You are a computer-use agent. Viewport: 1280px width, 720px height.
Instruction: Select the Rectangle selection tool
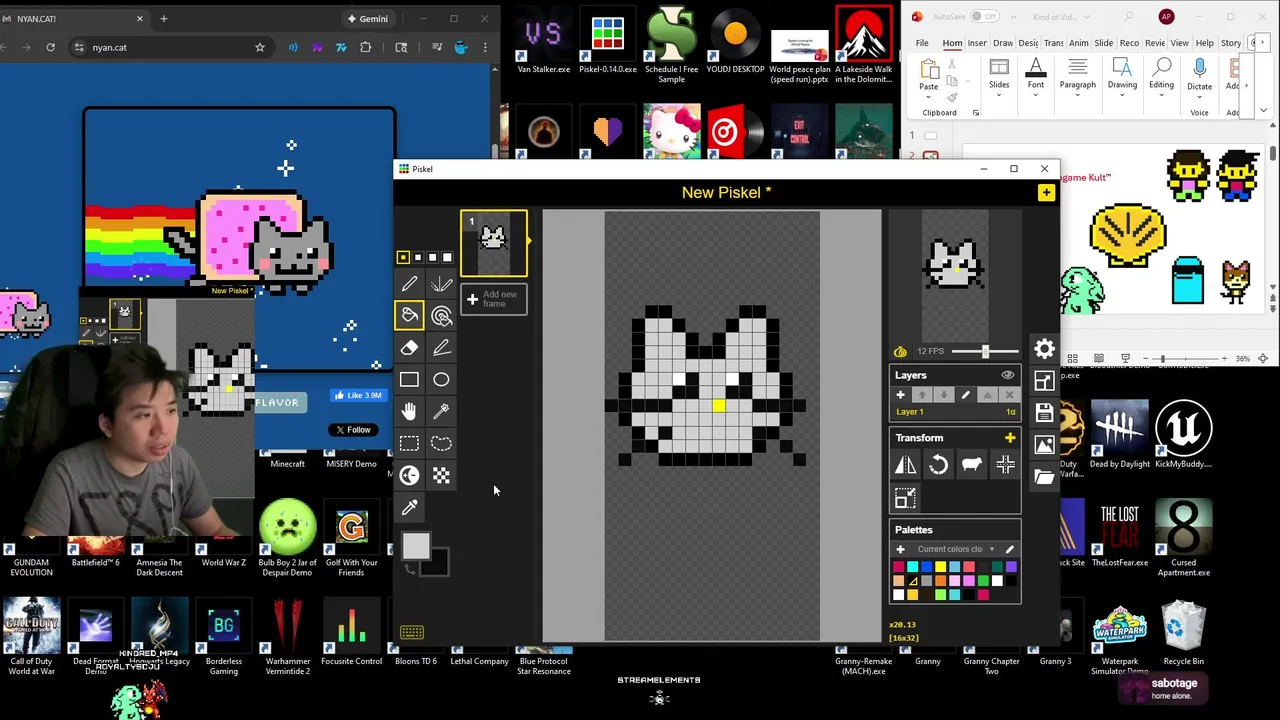[409, 444]
